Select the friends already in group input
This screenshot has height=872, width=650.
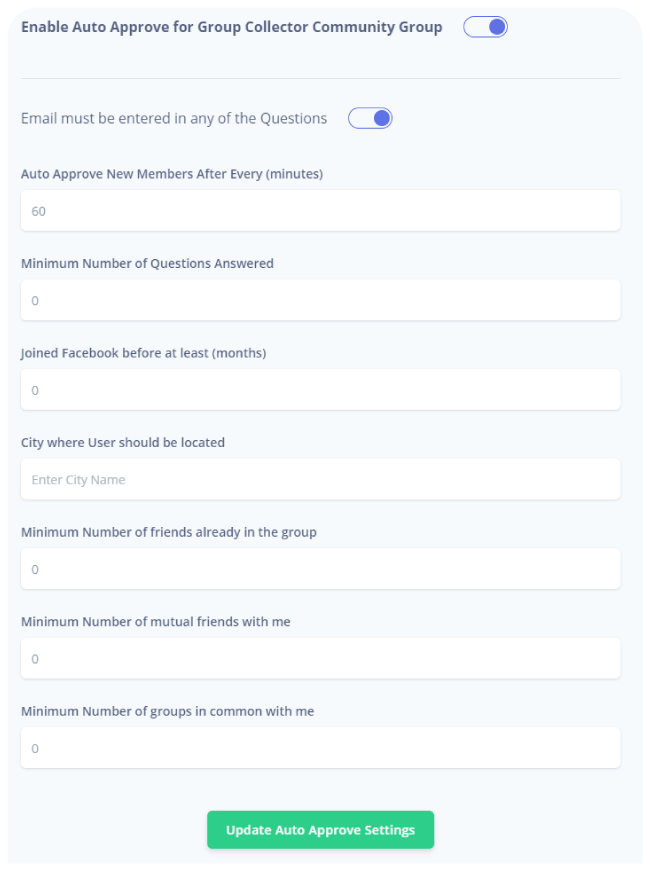tap(320, 568)
